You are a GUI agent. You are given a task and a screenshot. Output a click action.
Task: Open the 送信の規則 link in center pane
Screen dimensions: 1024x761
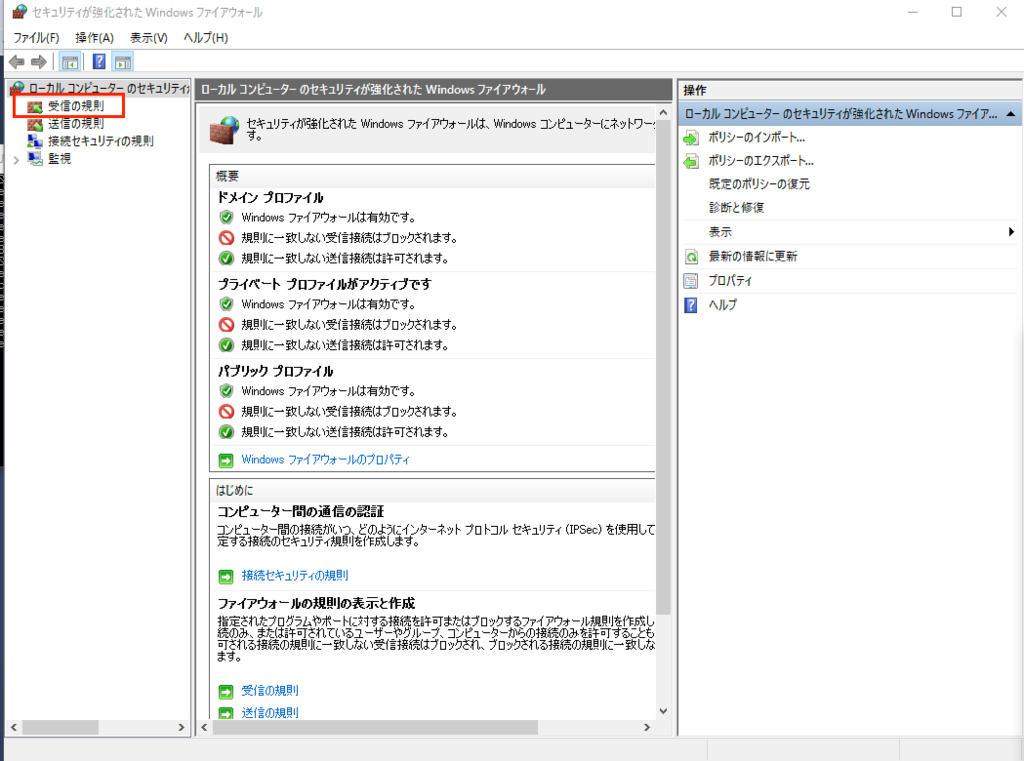270,713
